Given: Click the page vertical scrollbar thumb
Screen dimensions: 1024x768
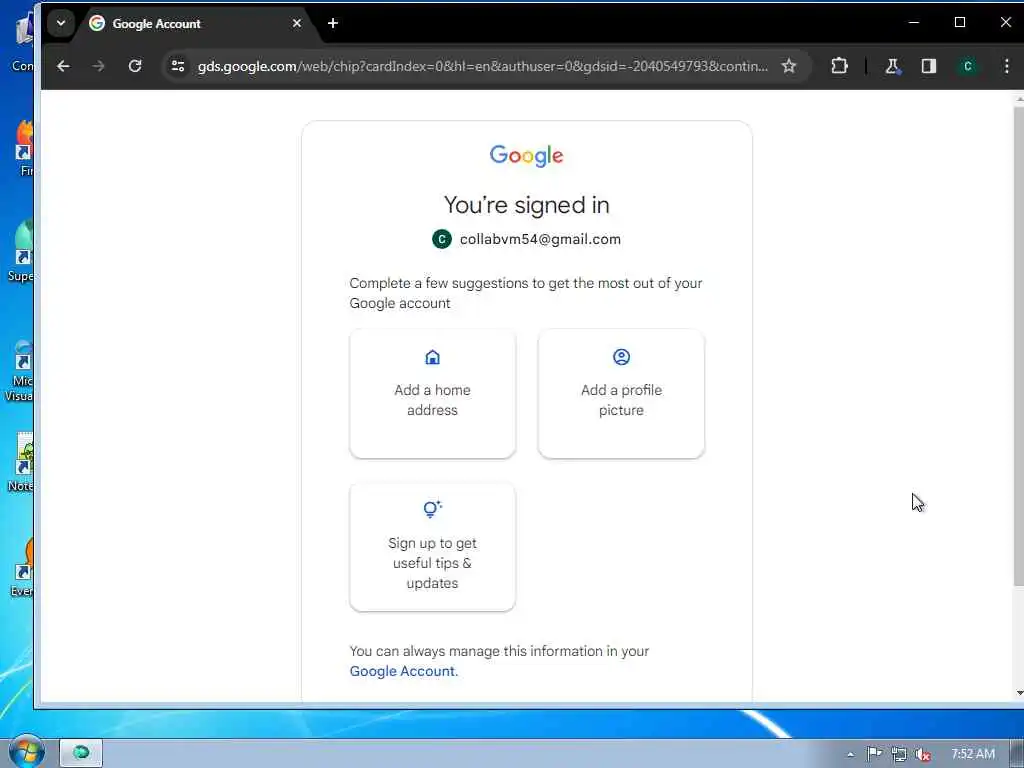Looking at the screenshot, I should 1019,346.
